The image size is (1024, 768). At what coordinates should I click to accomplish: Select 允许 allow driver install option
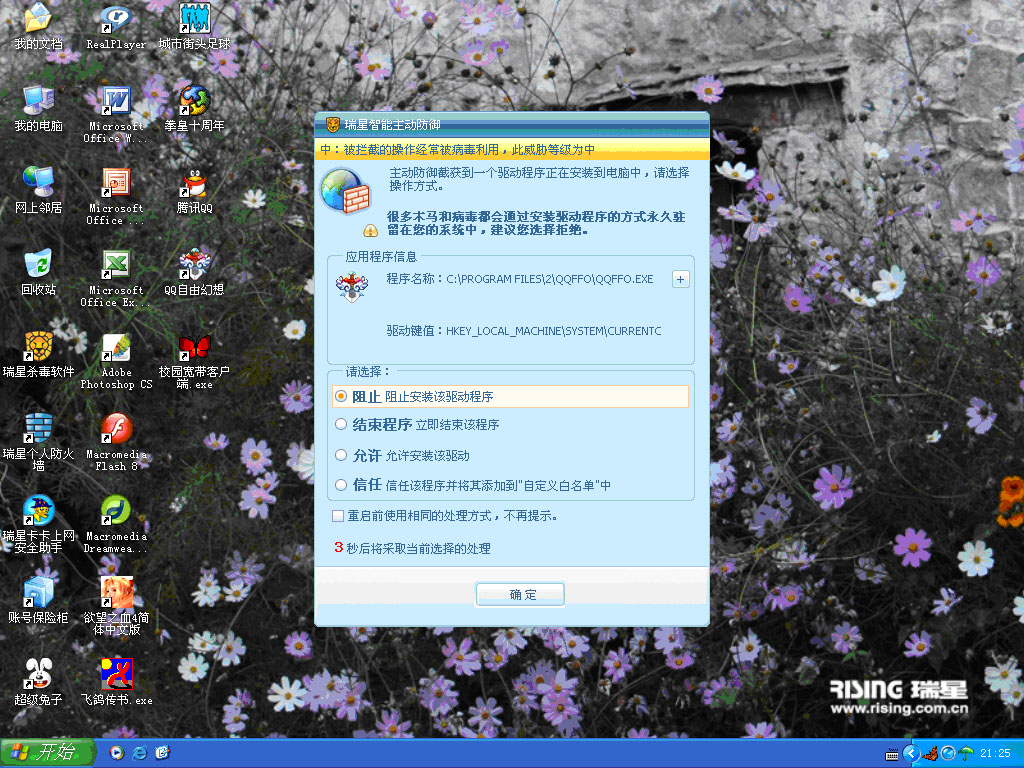402,455
